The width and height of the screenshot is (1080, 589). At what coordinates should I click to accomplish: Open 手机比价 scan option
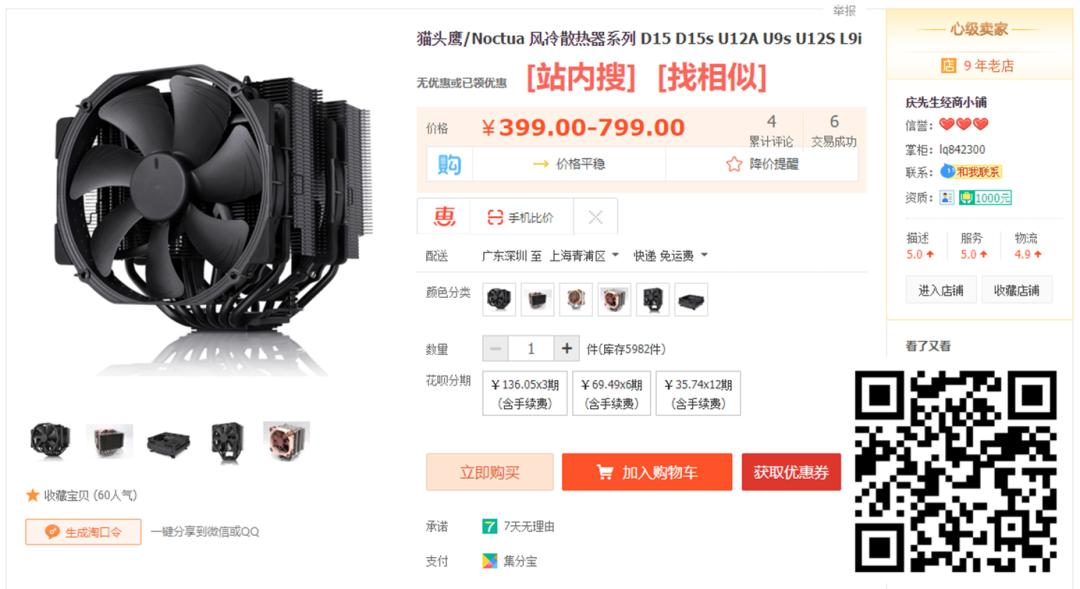click(520, 218)
